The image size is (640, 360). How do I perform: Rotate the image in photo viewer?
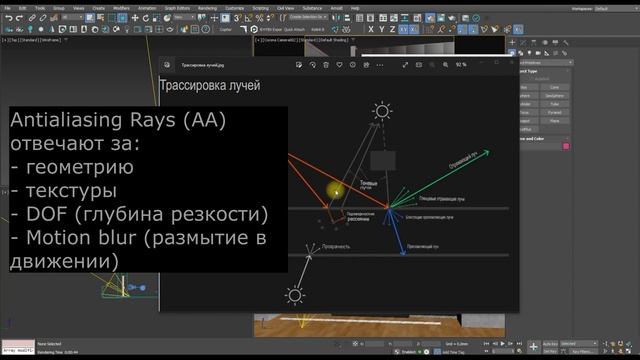[x=312, y=65]
